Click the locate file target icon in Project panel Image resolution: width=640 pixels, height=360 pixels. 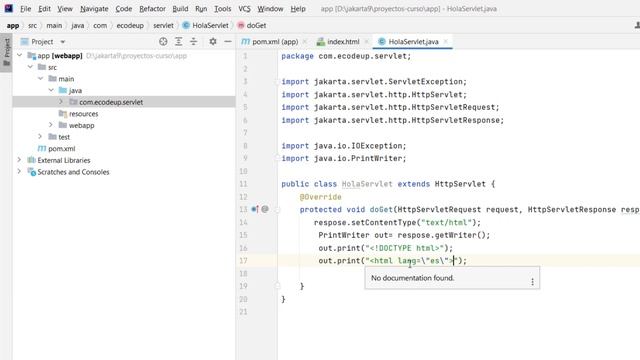163,41
